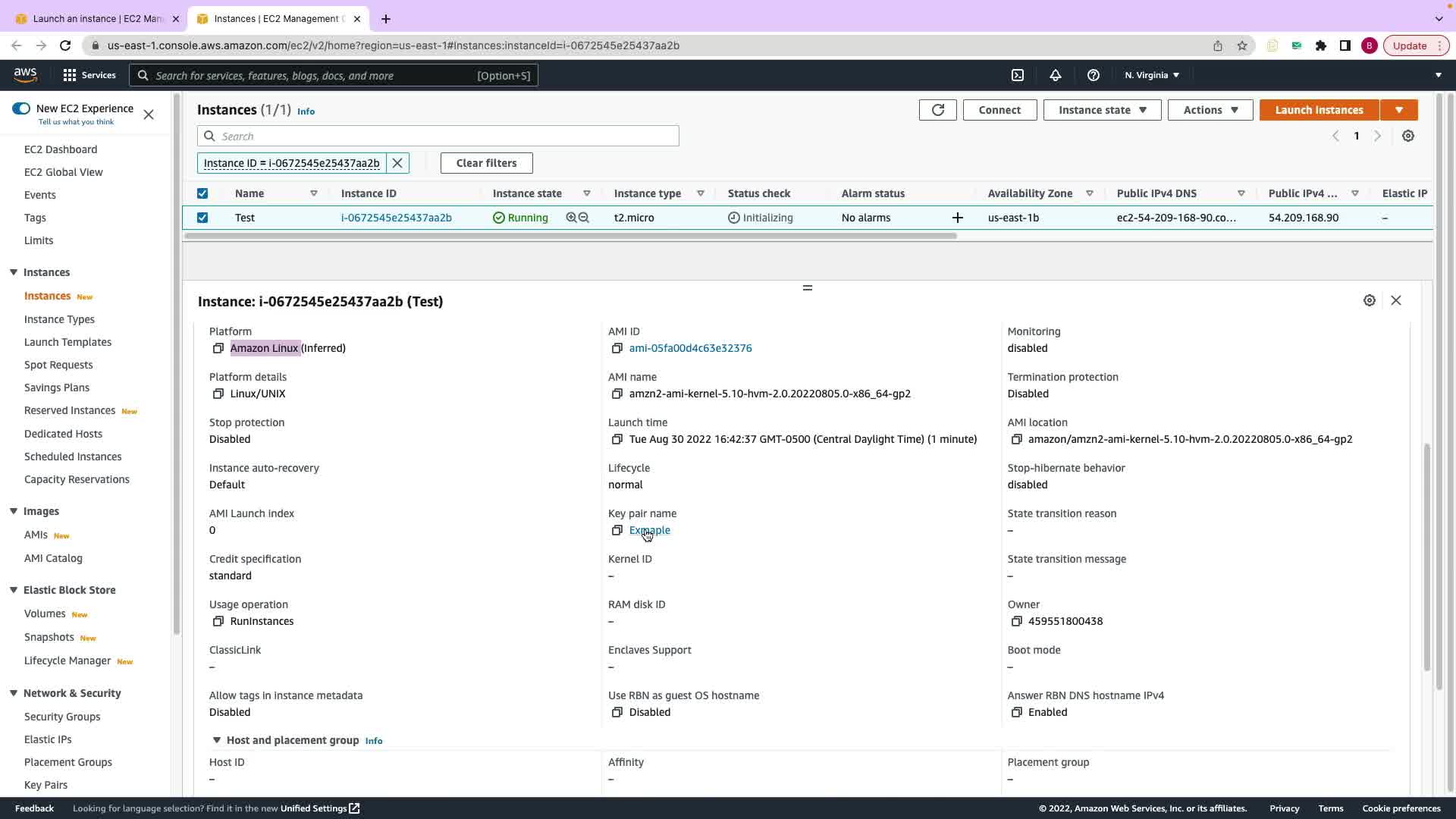Image resolution: width=1456 pixels, height=819 pixels.
Task: Click the instance table horizontal scrollbar
Action: coord(569,236)
